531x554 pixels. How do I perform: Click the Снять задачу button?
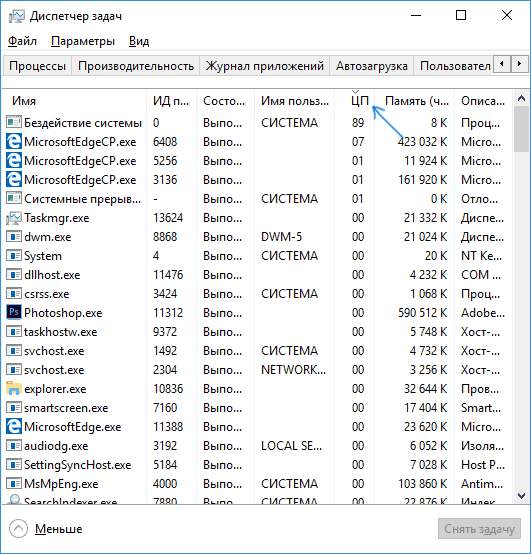[479, 529]
